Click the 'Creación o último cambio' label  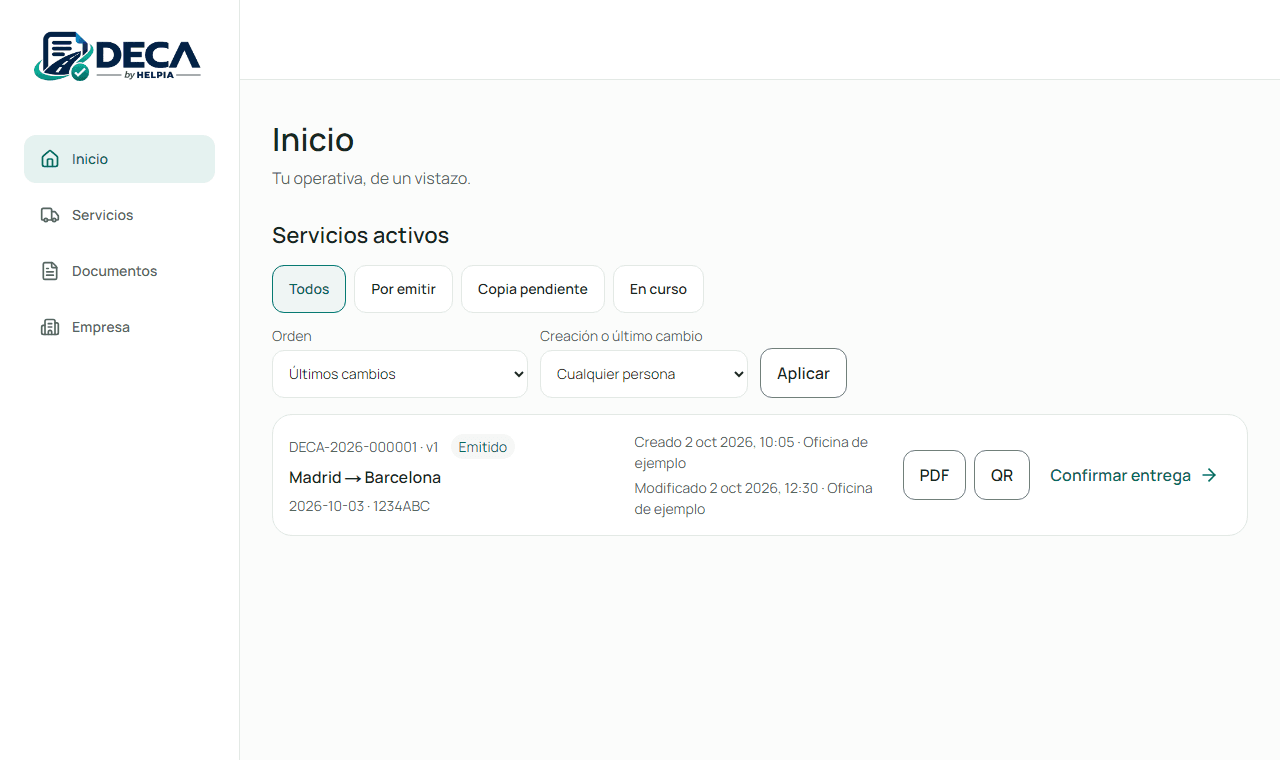pos(621,336)
